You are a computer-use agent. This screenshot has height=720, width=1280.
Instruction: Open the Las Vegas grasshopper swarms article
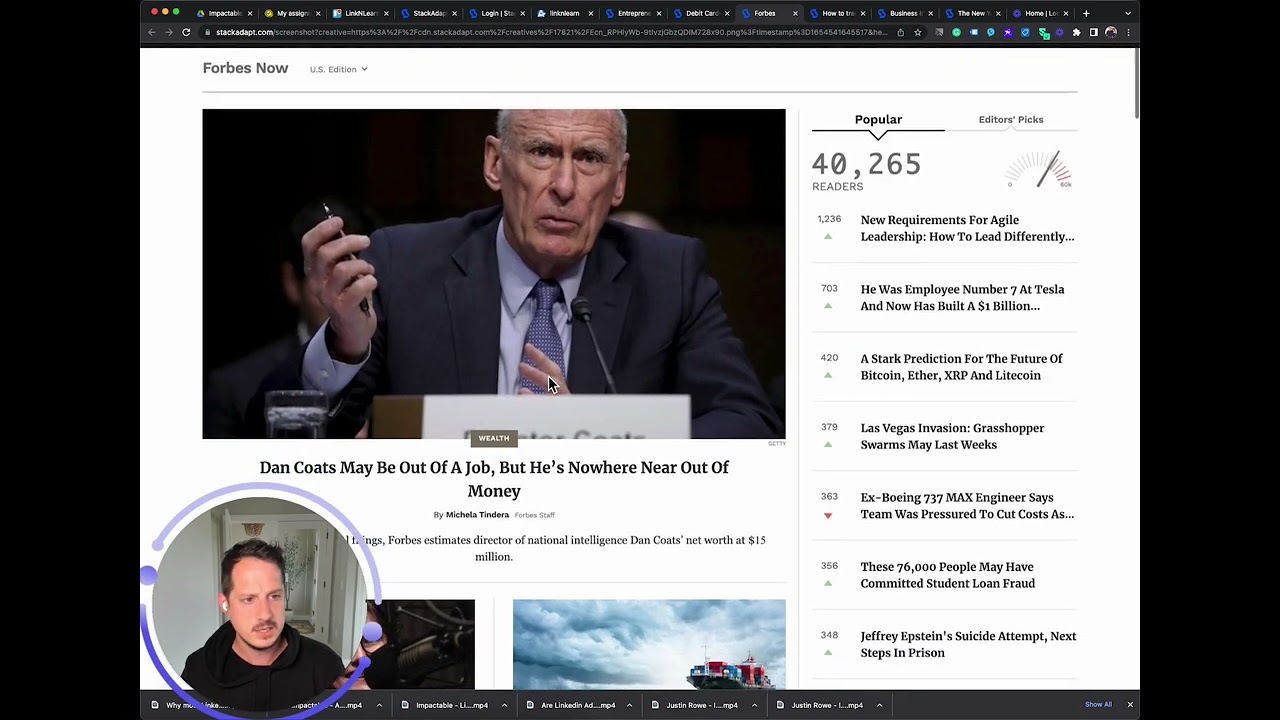pos(952,436)
